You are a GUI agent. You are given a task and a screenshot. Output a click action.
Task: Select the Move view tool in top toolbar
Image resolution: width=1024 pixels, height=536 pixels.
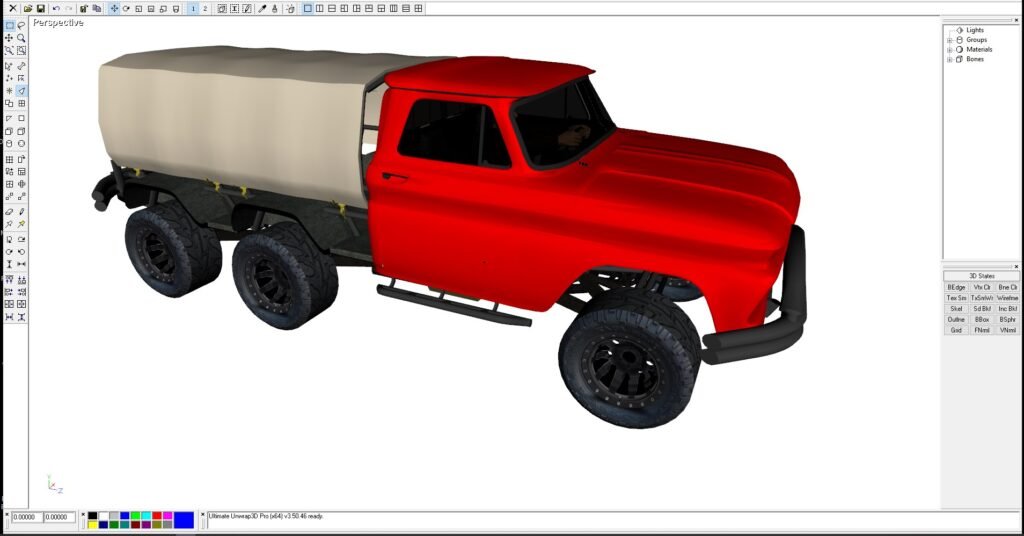coord(114,8)
